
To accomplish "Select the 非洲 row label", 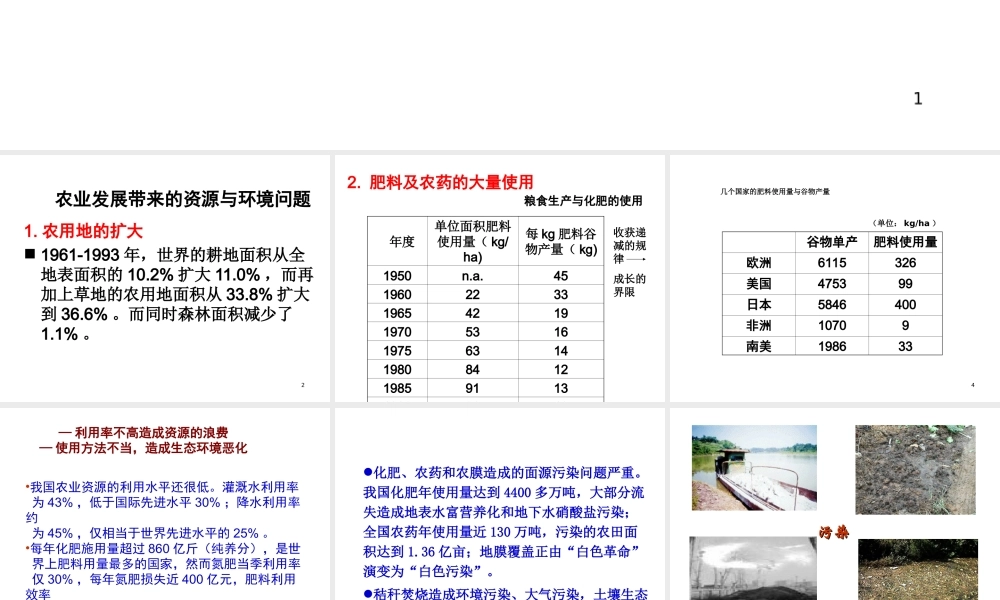I will point(759,325).
